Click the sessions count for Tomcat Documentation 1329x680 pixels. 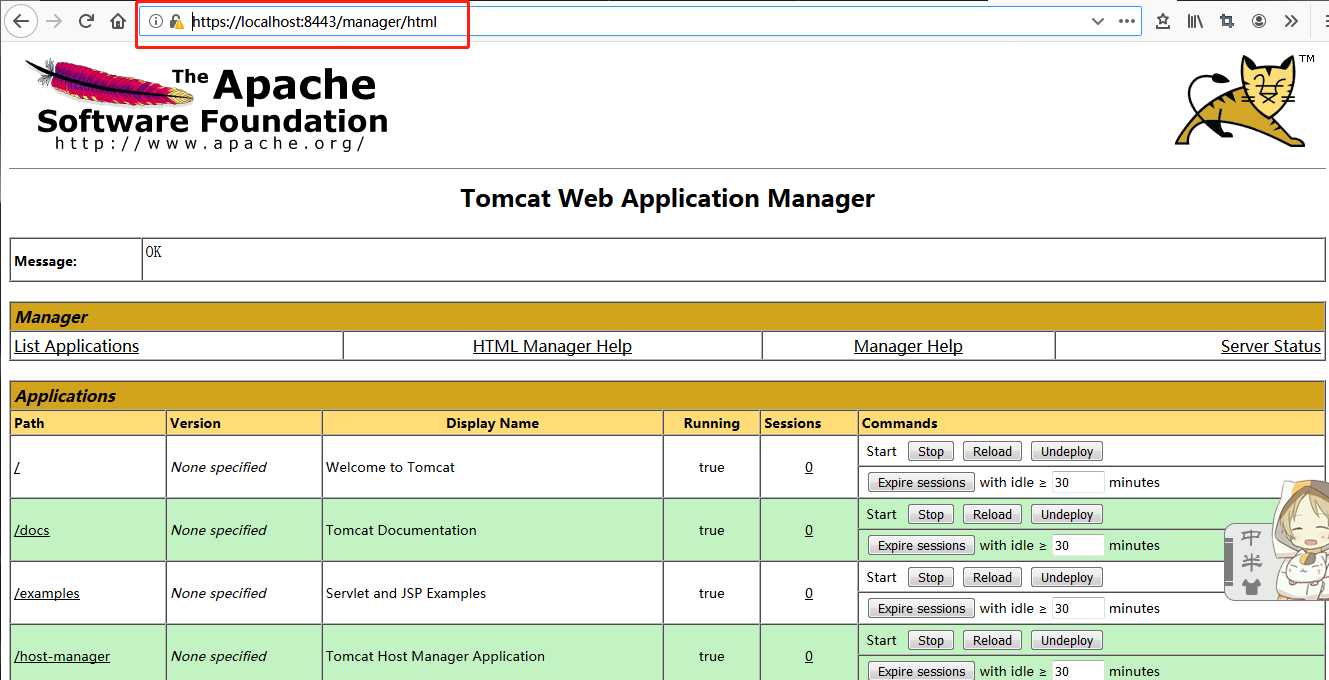(809, 530)
